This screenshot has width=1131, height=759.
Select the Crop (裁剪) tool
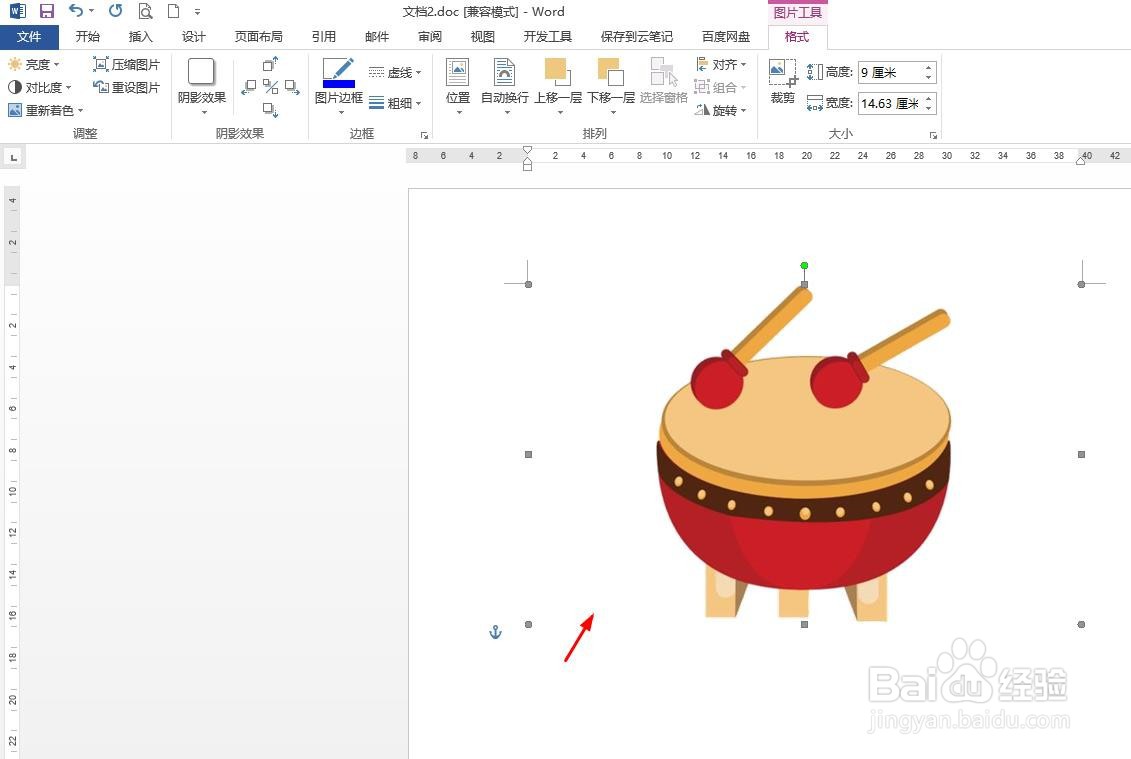[x=783, y=82]
